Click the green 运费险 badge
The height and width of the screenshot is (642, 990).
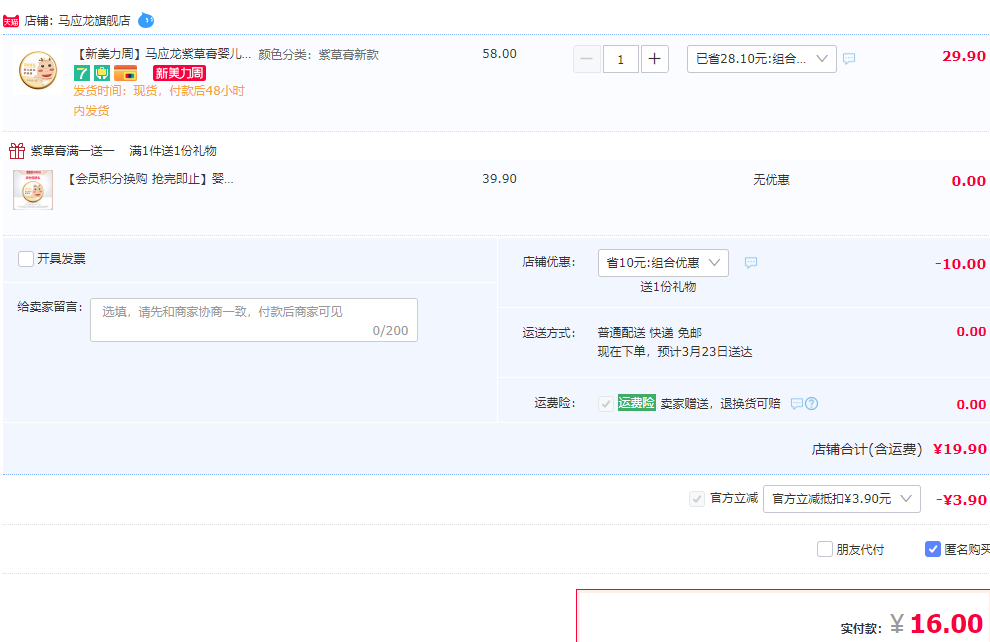pos(636,403)
